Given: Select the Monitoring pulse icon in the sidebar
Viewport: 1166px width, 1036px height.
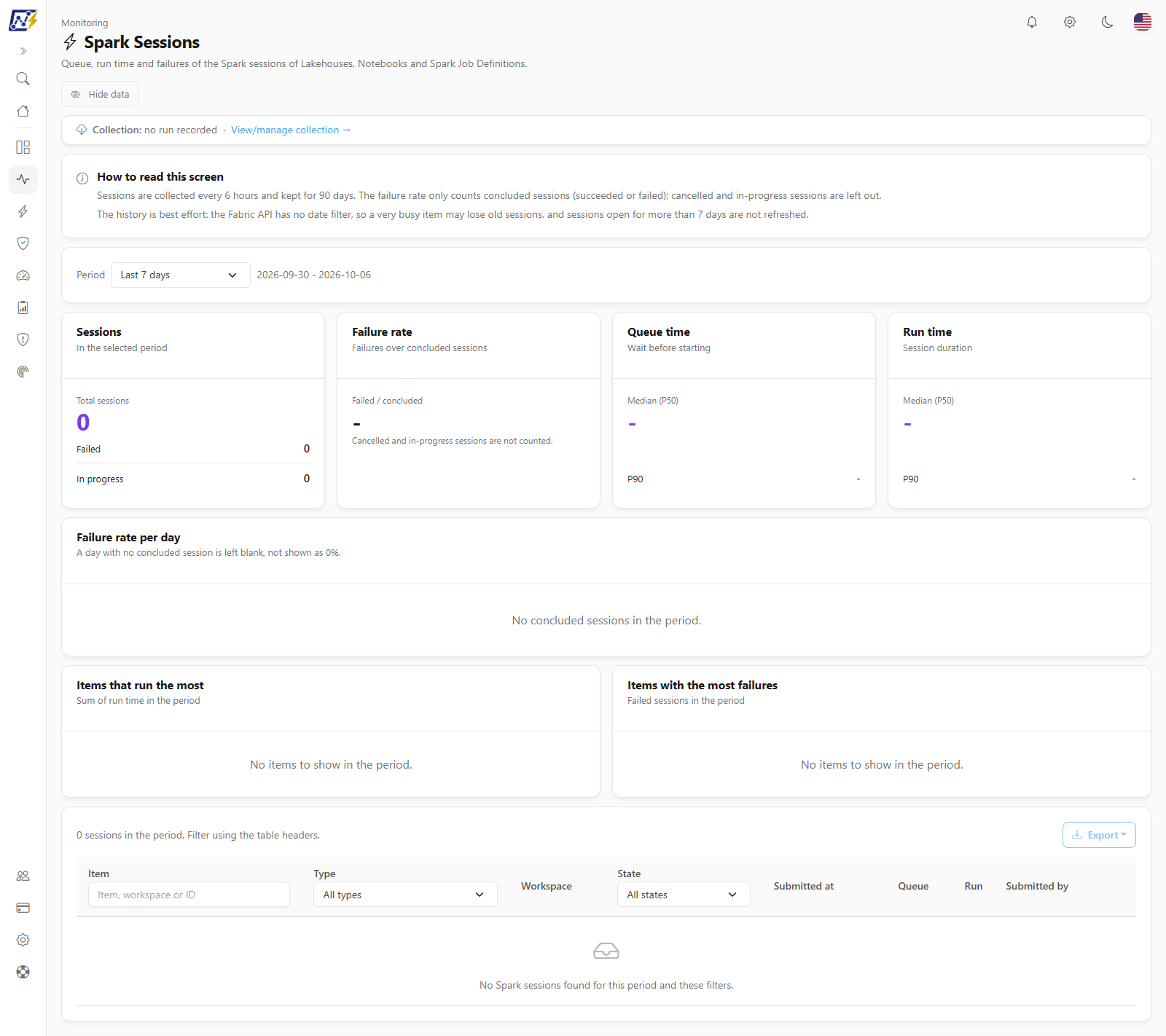Looking at the screenshot, I should pyautogui.click(x=23, y=179).
